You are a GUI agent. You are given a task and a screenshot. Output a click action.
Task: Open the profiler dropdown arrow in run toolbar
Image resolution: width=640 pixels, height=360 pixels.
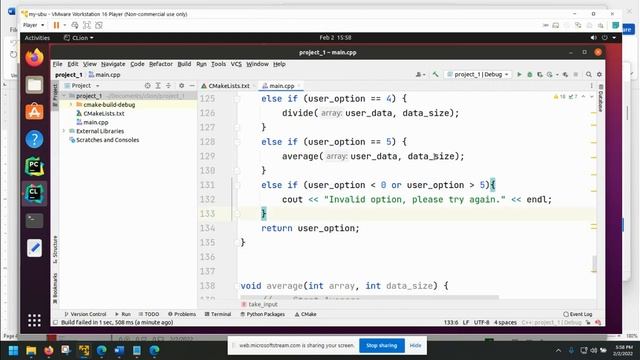coord(557,75)
